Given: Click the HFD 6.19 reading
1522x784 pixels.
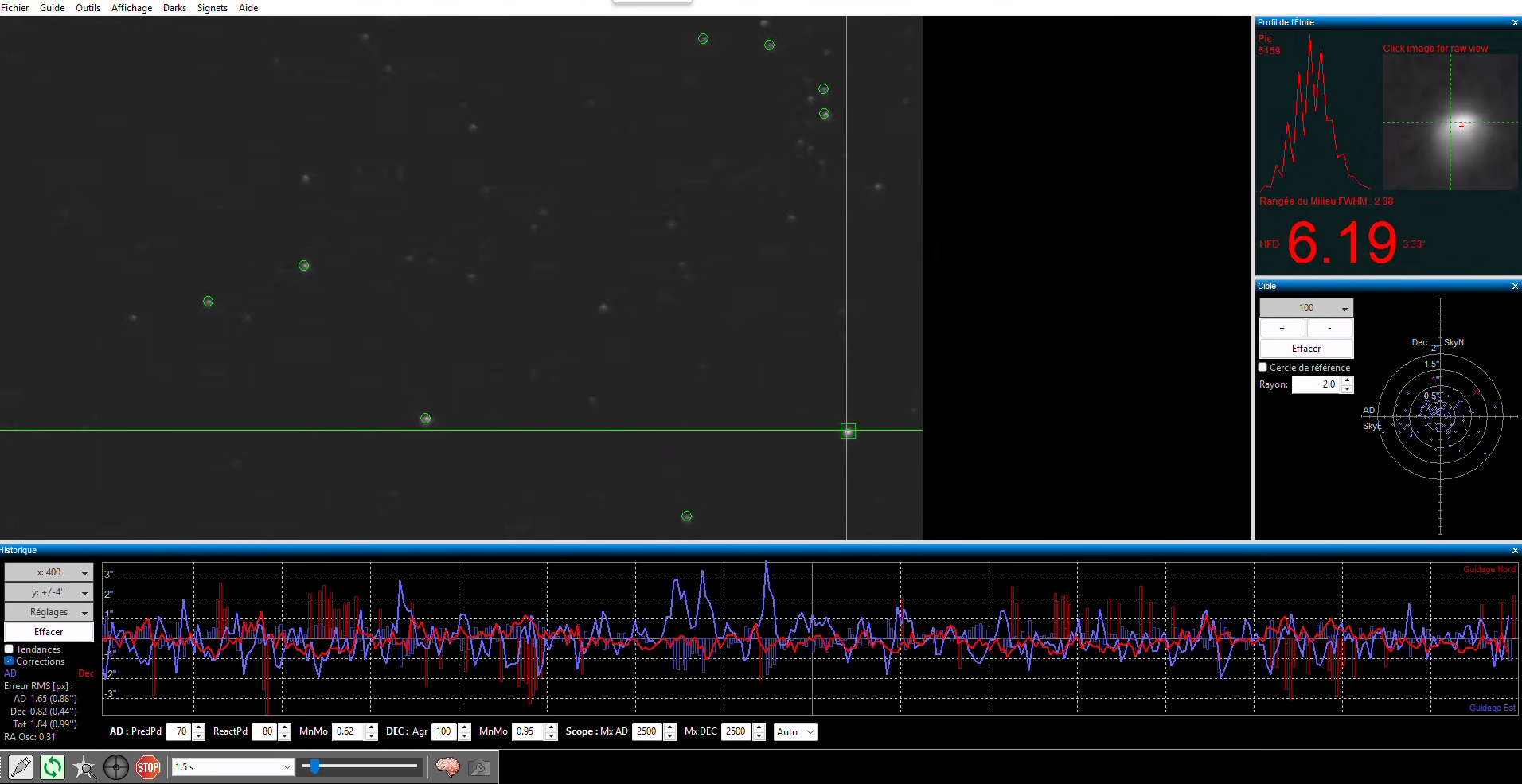Looking at the screenshot, I should click(x=1342, y=244).
